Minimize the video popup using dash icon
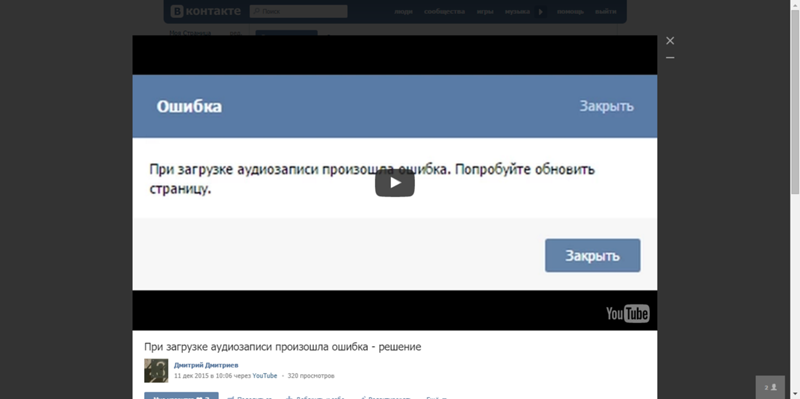The image size is (800, 399). (x=670, y=58)
